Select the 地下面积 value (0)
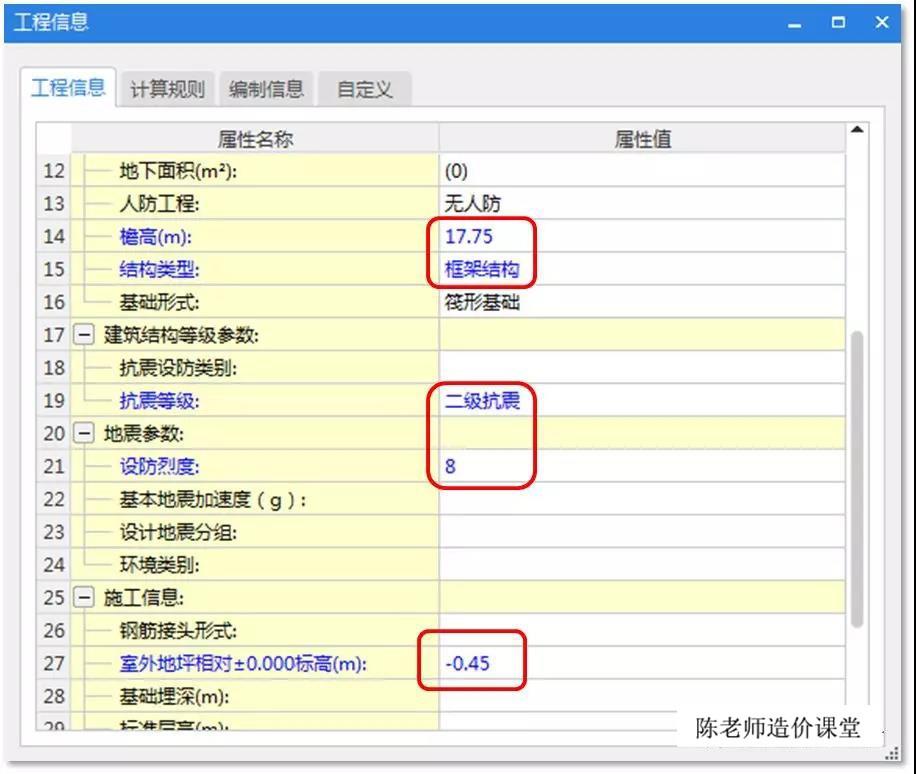Image resolution: width=916 pixels, height=774 pixels. pos(456,171)
